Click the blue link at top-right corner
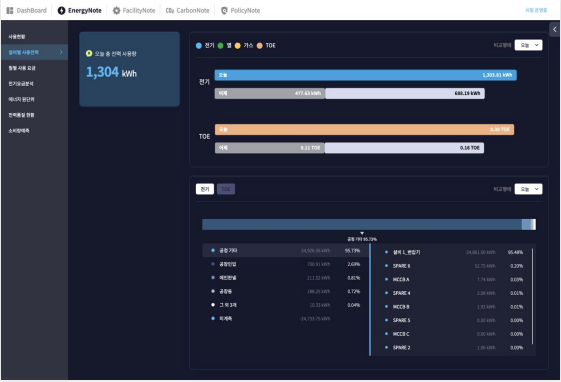The image size is (561, 382). click(536, 10)
